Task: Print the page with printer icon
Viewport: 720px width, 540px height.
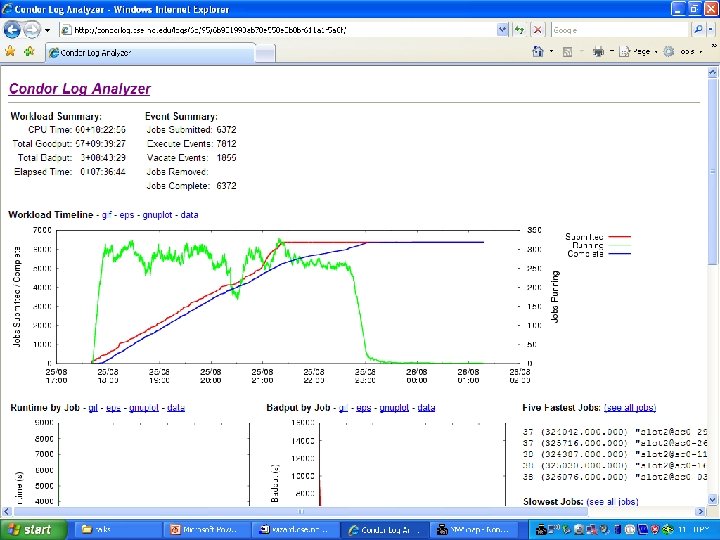Action: click(x=598, y=52)
